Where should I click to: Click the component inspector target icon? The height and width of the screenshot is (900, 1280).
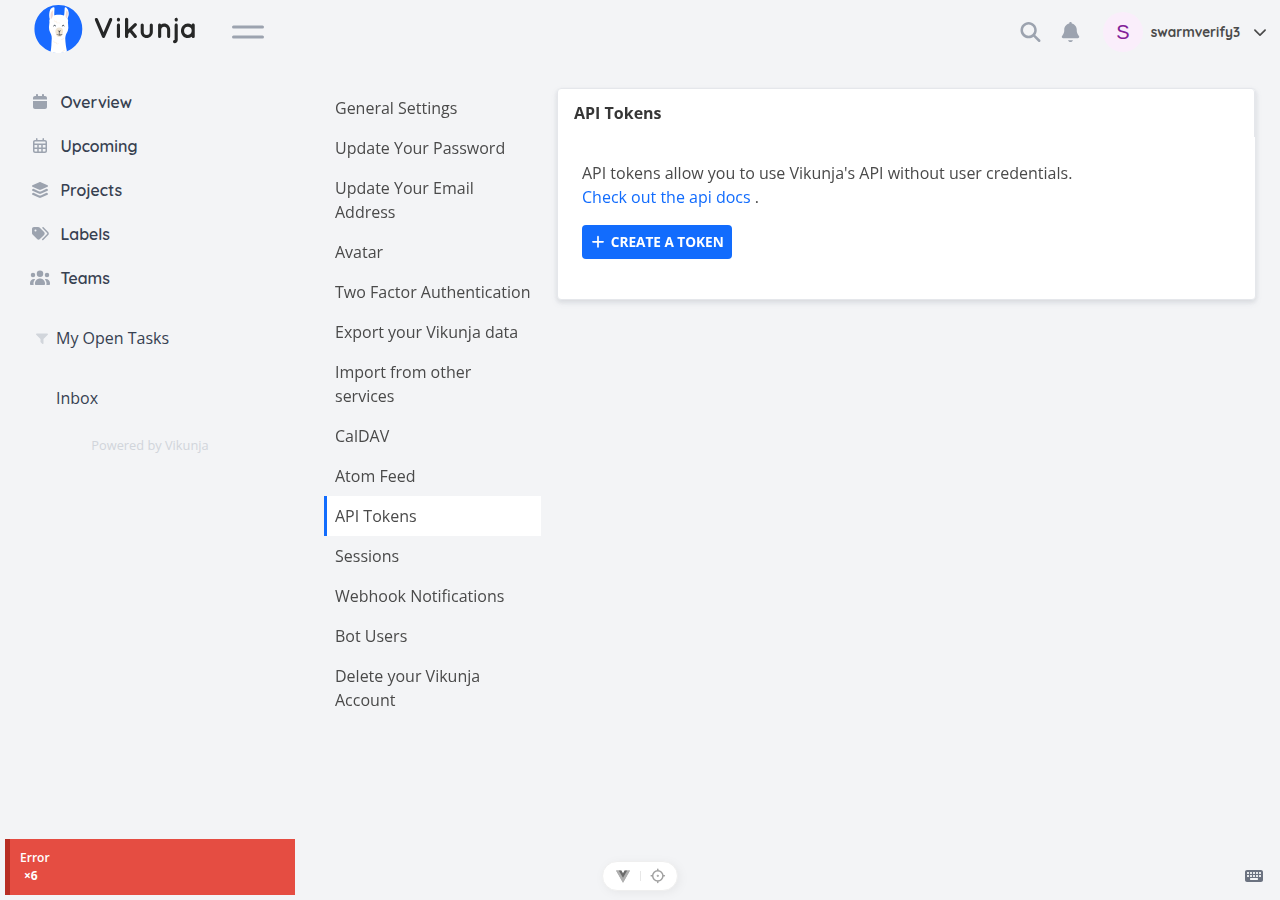(658, 876)
